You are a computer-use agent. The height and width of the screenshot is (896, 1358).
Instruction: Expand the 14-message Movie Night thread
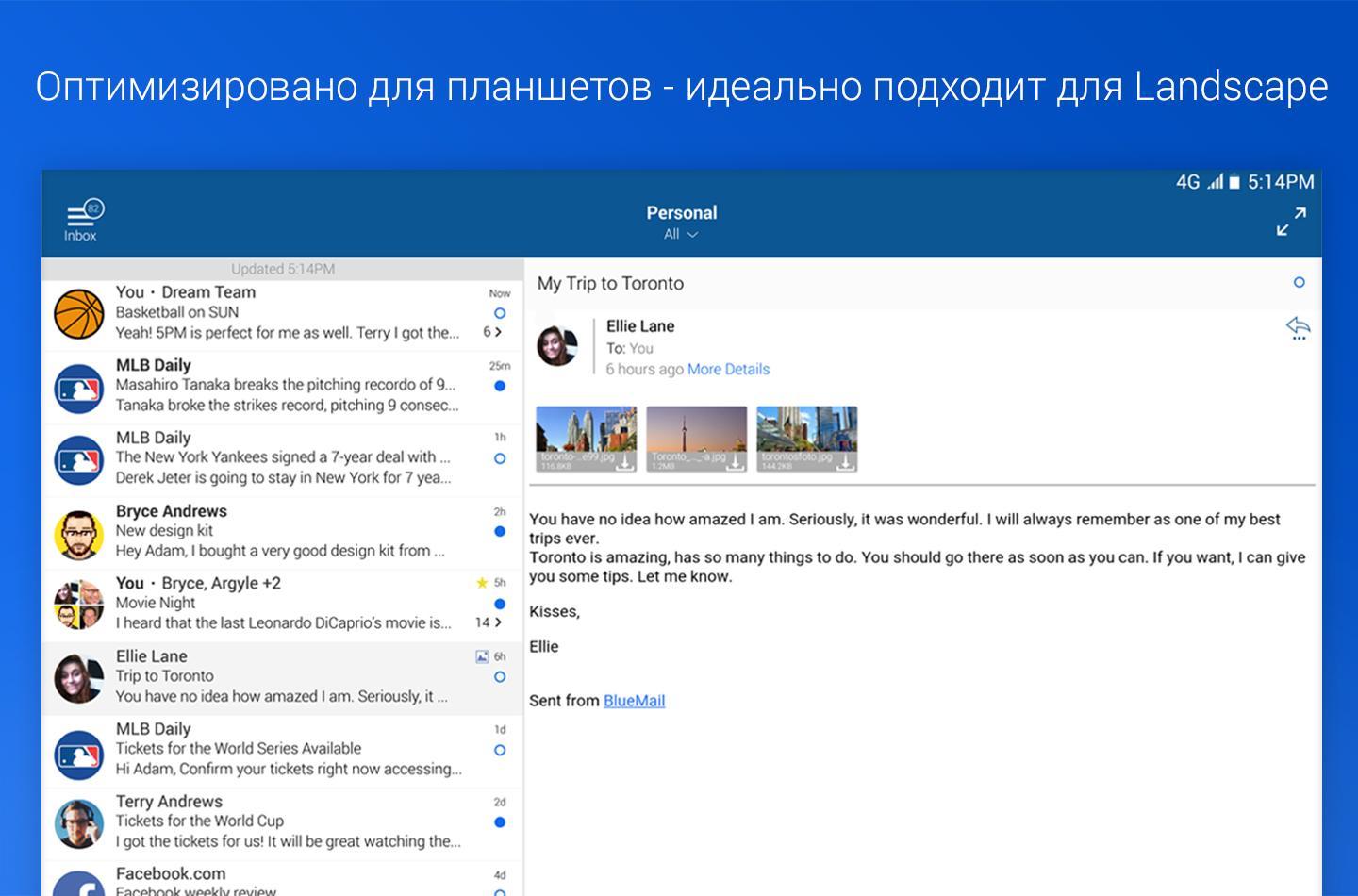point(489,622)
